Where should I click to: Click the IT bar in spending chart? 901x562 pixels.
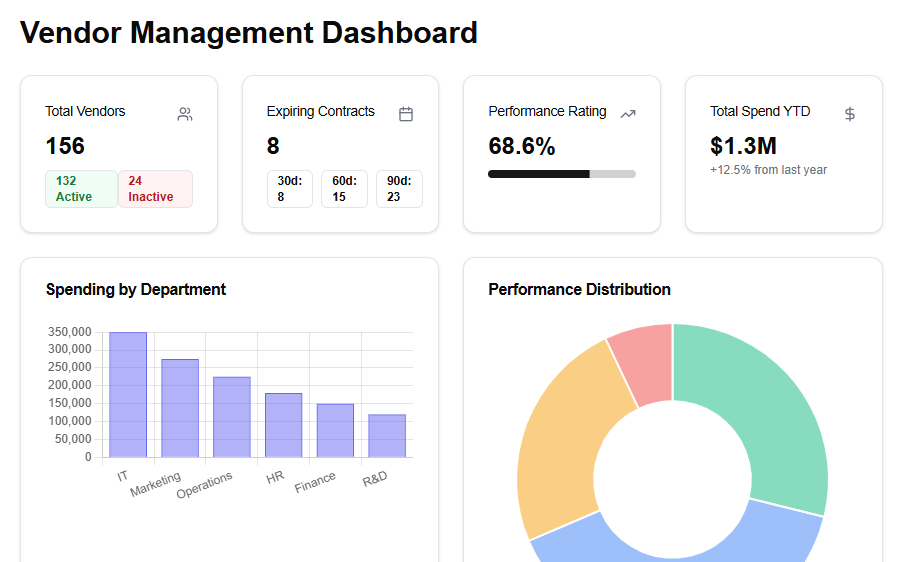(128, 395)
